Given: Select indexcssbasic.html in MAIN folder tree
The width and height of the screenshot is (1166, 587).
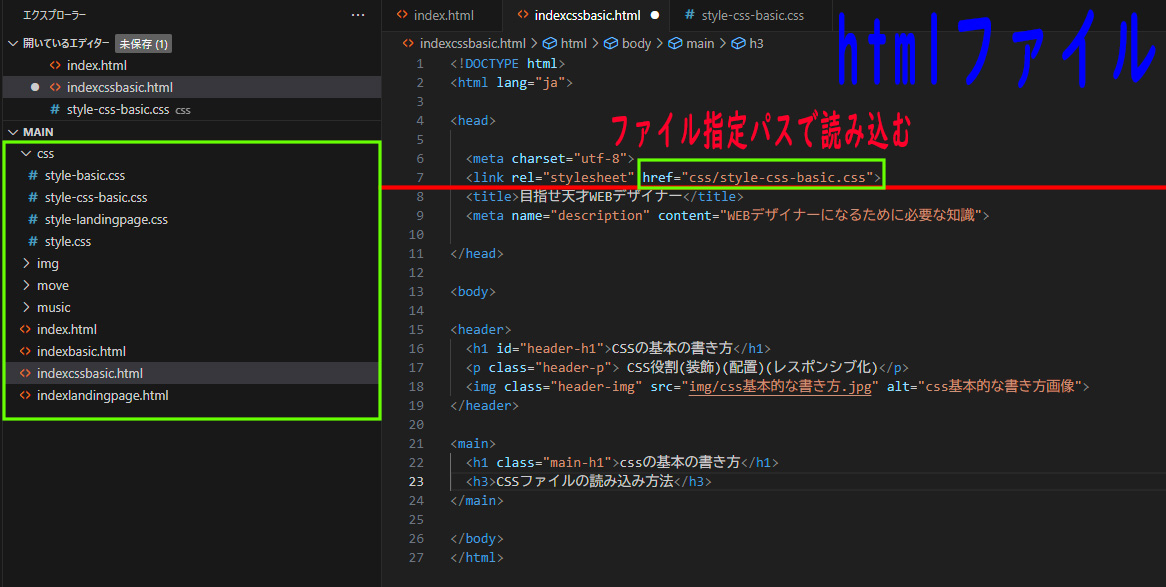Looking at the screenshot, I should [90, 373].
